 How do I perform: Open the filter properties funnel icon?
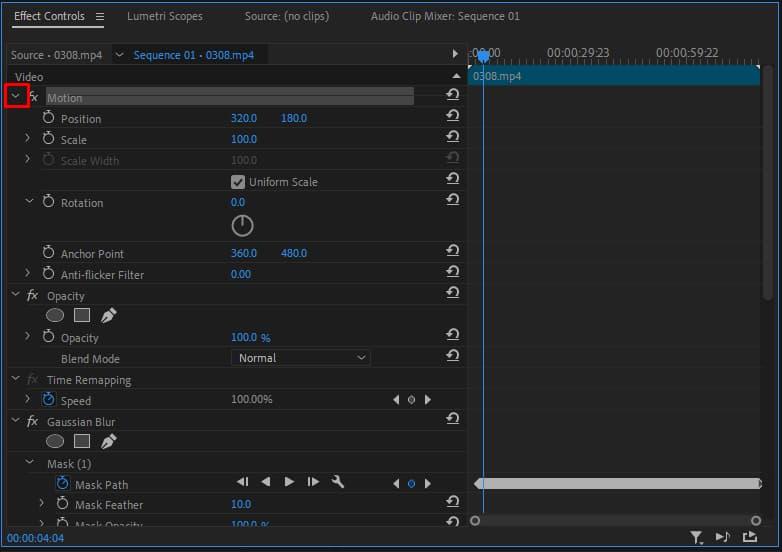click(x=696, y=538)
